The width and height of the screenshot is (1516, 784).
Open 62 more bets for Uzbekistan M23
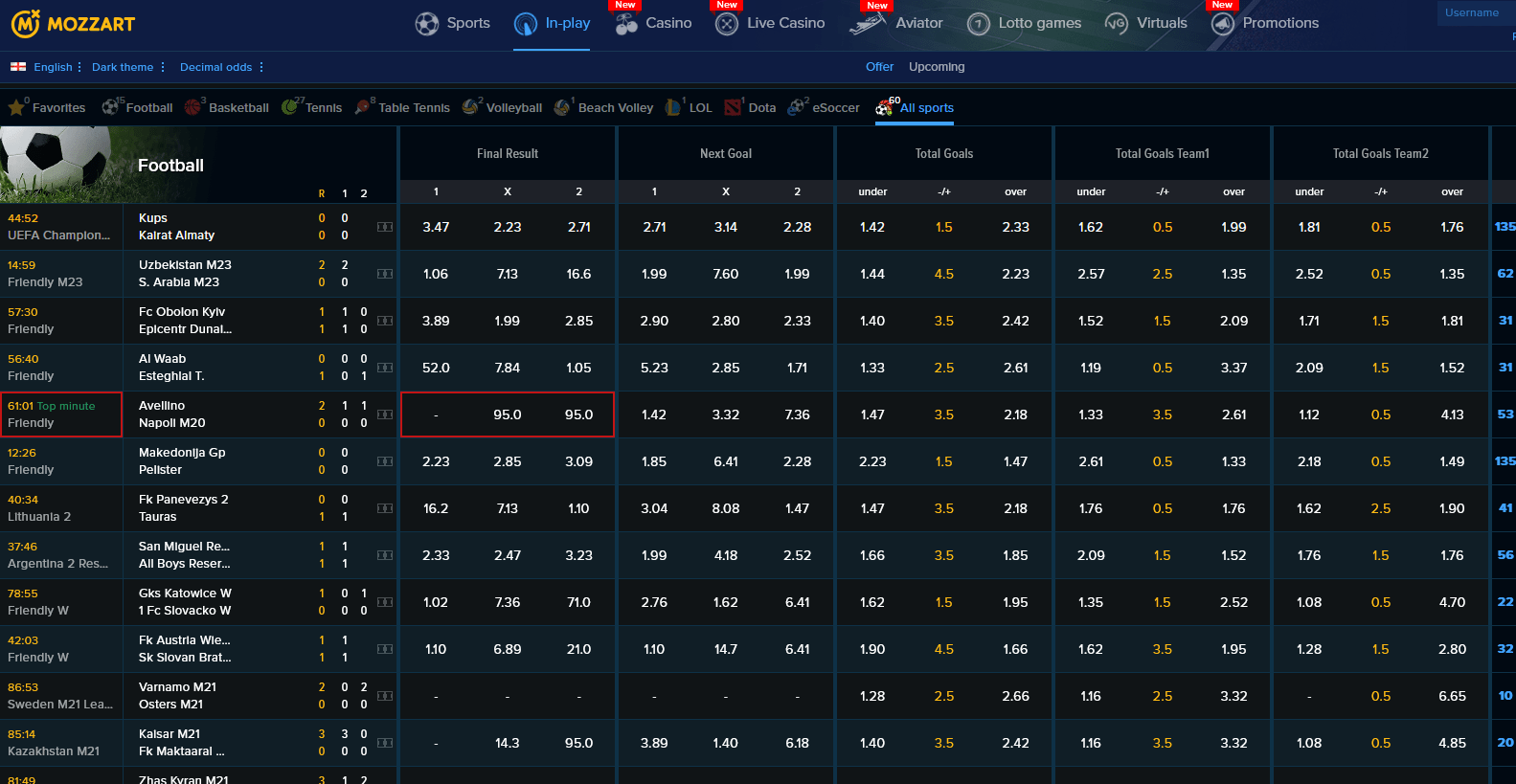[1505, 274]
